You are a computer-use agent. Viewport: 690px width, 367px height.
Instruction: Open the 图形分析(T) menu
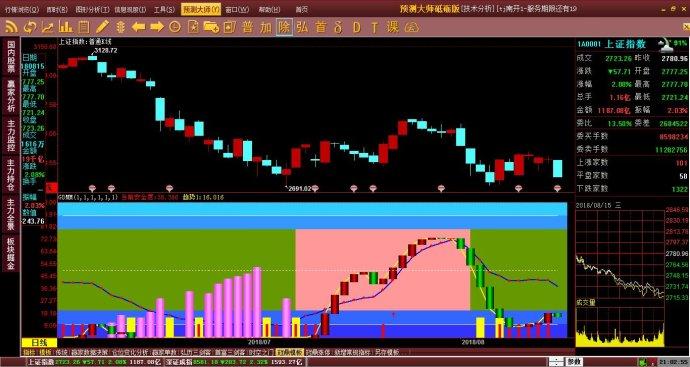pyautogui.click(x=93, y=9)
